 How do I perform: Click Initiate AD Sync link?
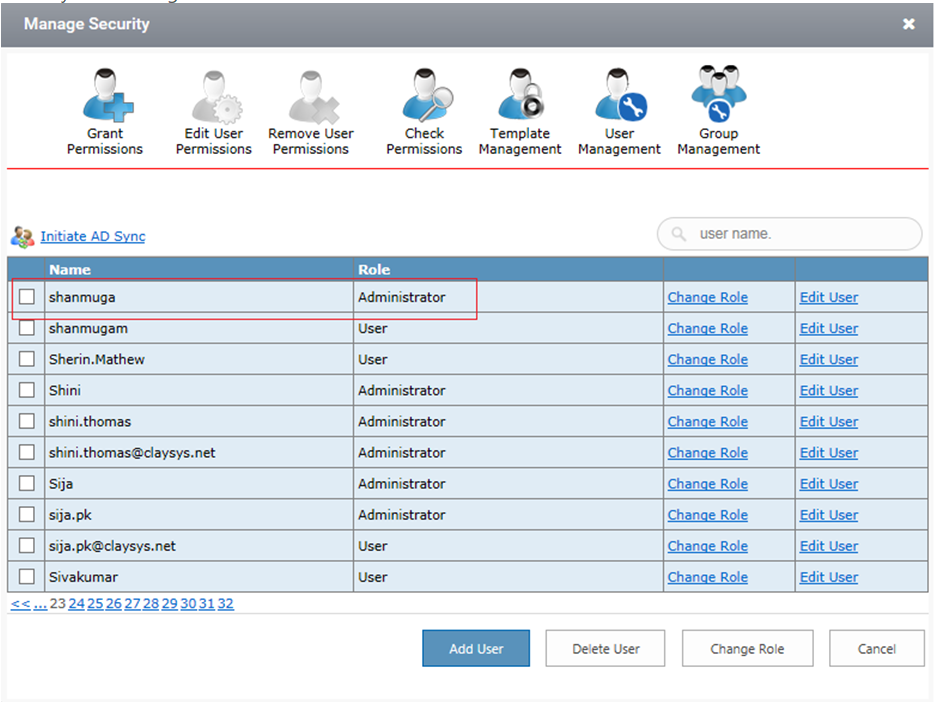pos(93,236)
